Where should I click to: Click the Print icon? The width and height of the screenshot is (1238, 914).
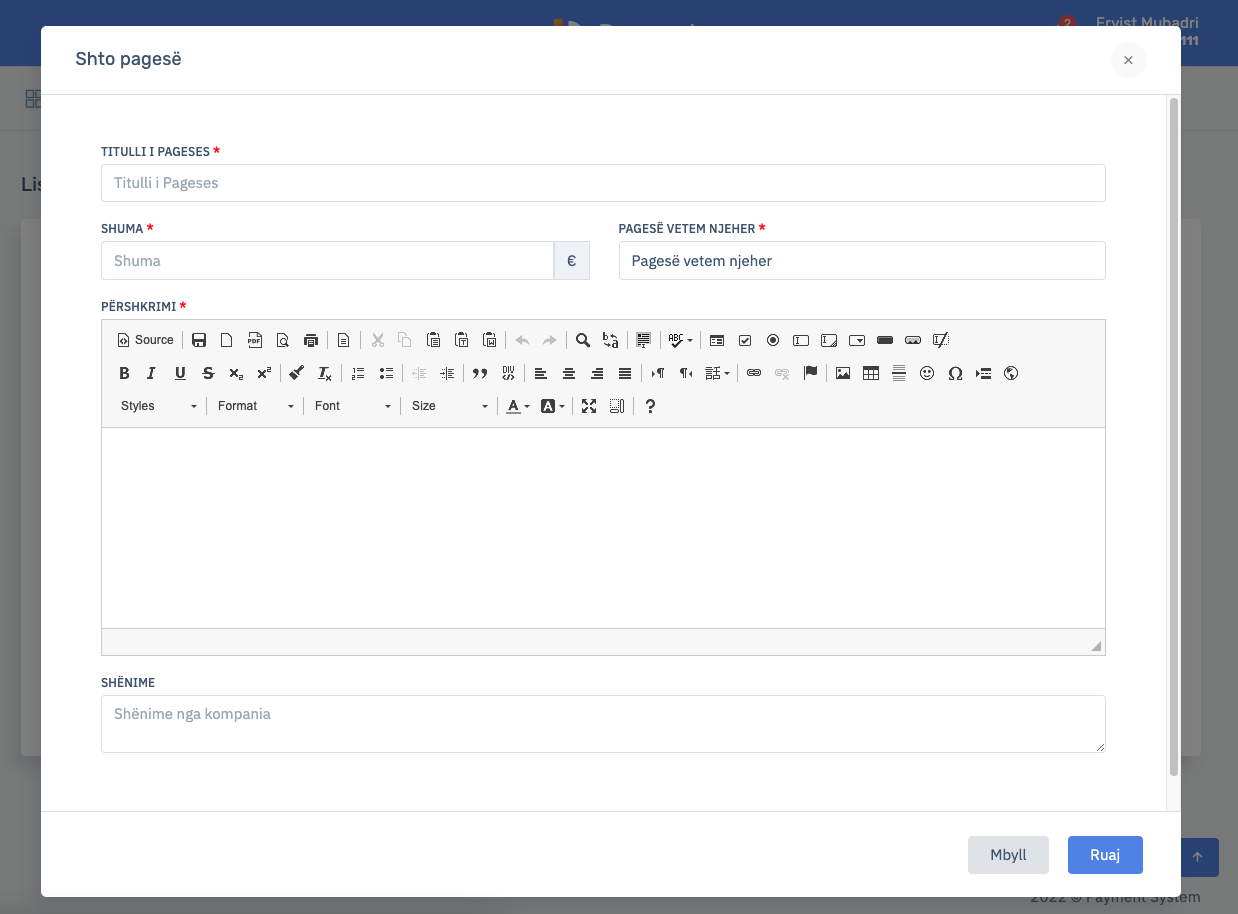(311, 340)
